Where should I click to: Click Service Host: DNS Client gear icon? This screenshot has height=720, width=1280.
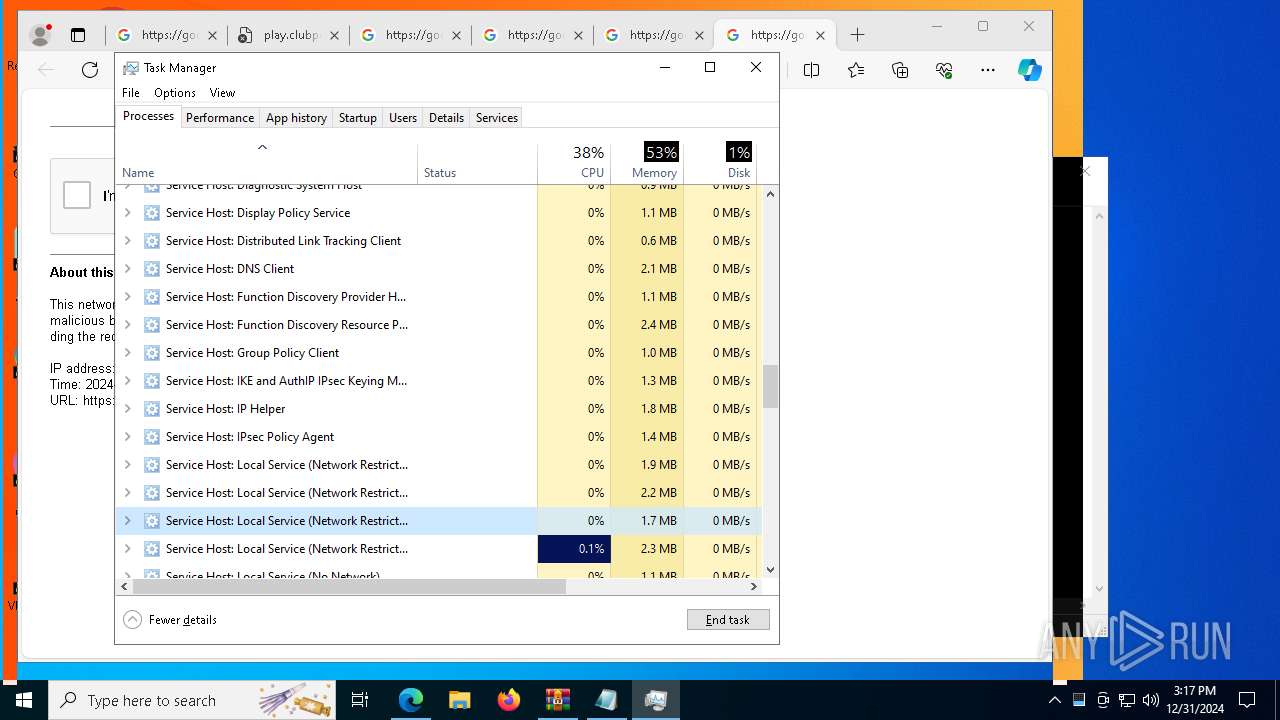point(152,269)
